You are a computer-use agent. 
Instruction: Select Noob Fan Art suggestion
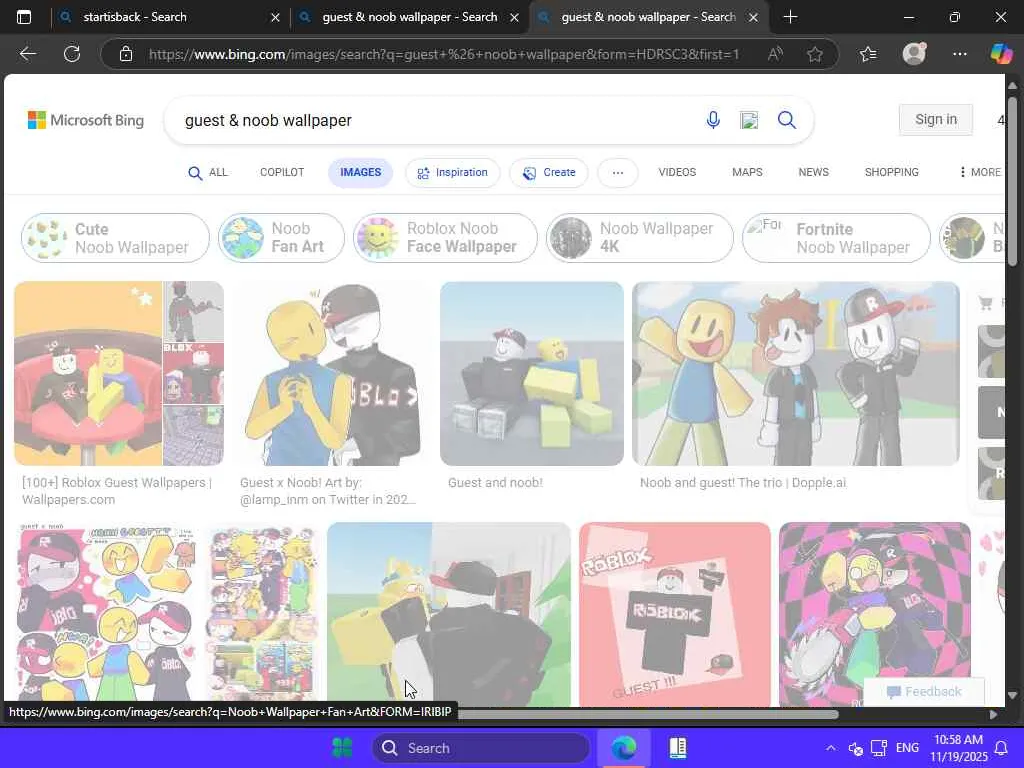click(281, 238)
